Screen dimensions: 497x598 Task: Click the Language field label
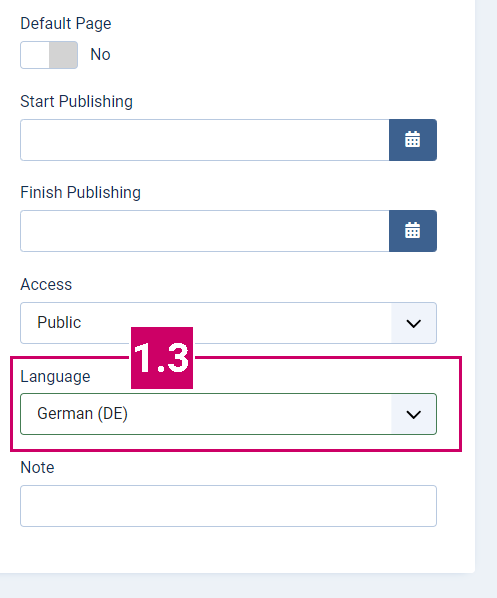click(55, 377)
